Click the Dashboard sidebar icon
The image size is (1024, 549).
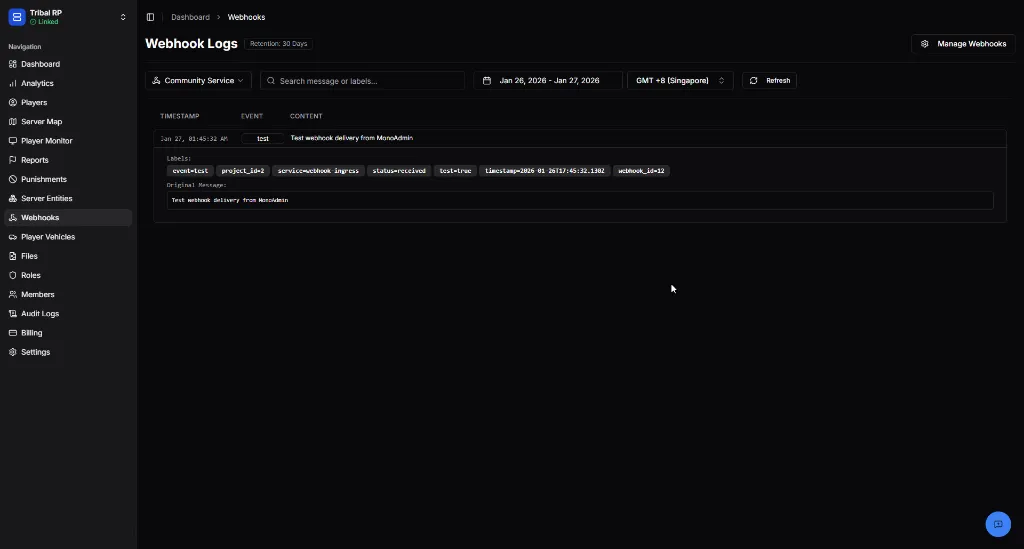coord(12,64)
